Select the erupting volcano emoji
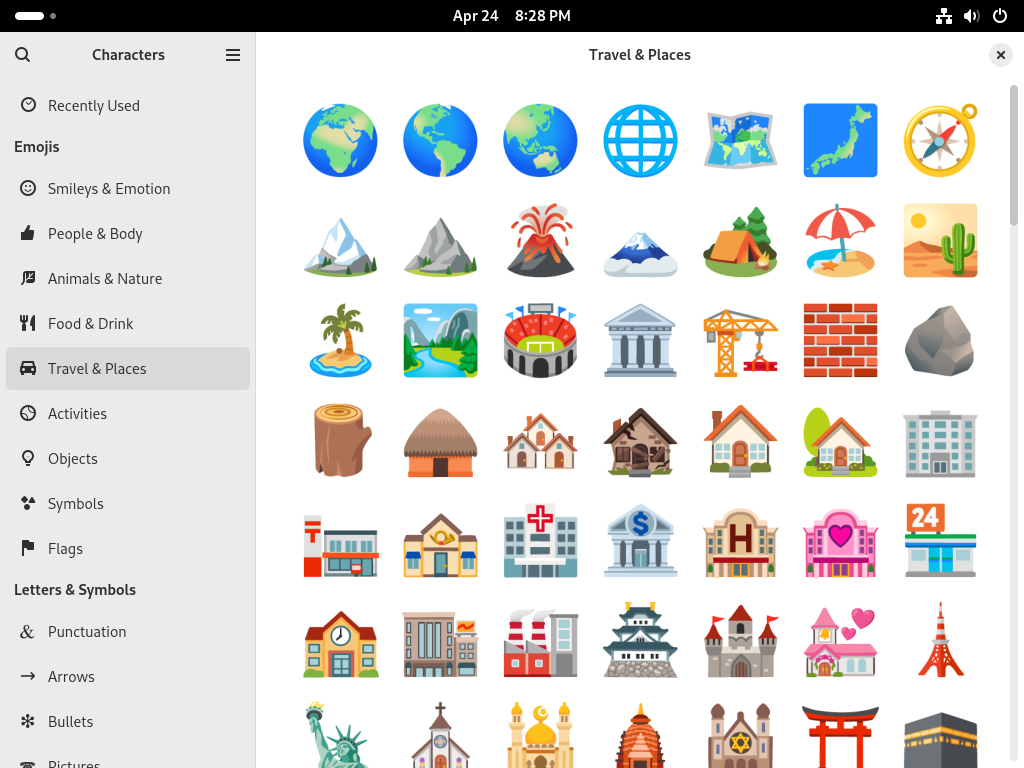1024x768 pixels. pyautogui.click(x=540, y=240)
